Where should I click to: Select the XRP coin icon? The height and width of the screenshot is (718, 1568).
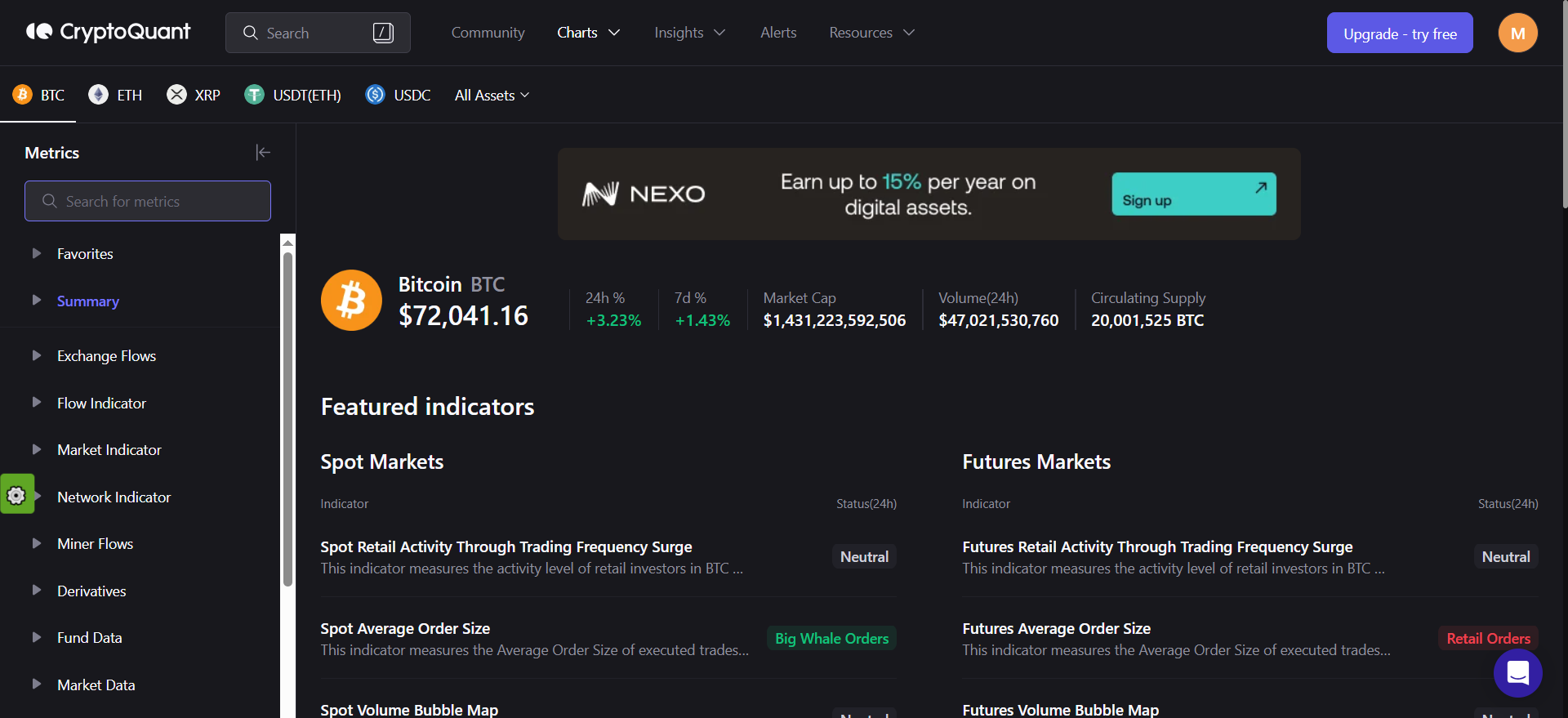click(176, 95)
